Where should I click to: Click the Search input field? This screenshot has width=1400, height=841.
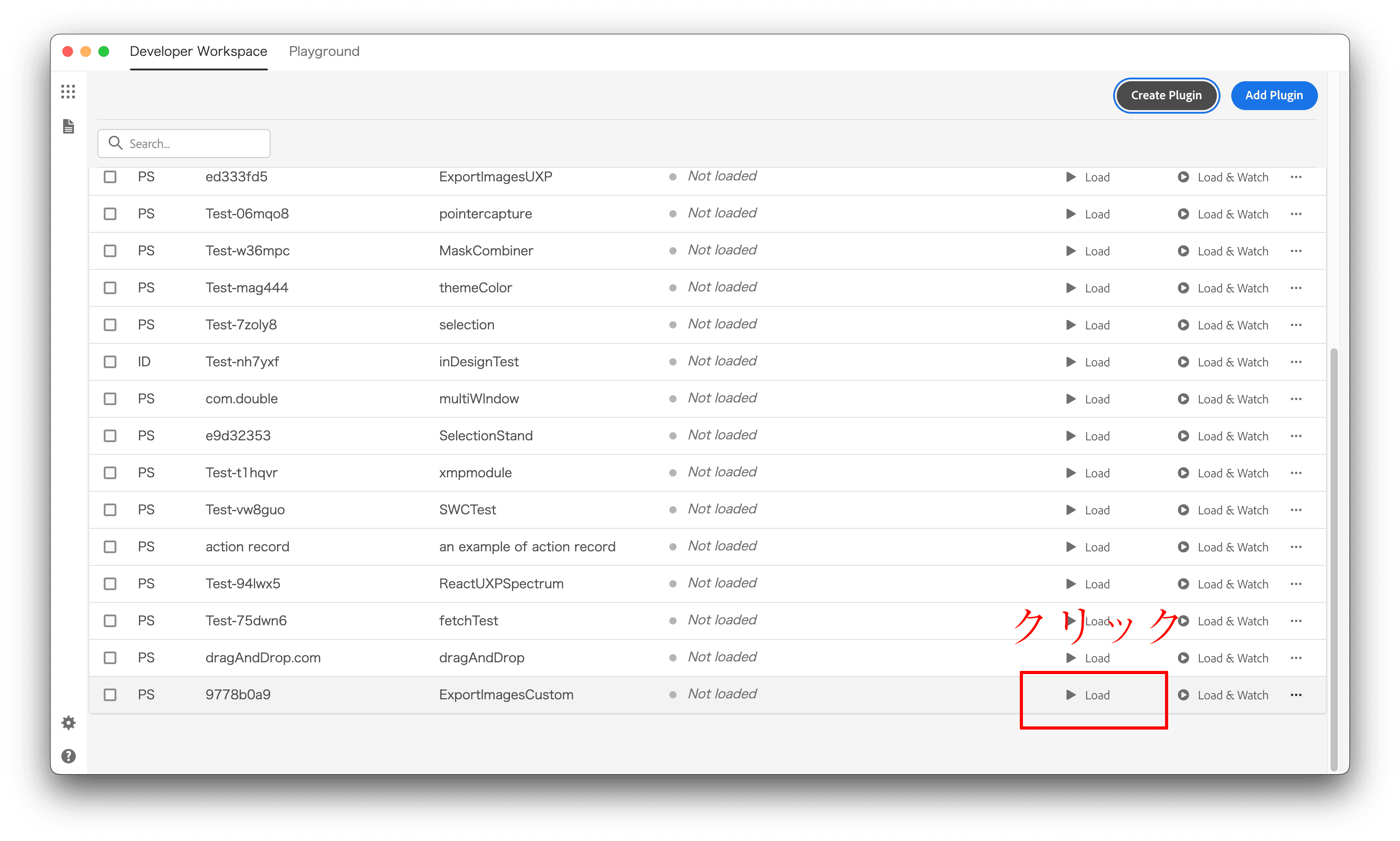pyautogui.click(x=185, y=143)
